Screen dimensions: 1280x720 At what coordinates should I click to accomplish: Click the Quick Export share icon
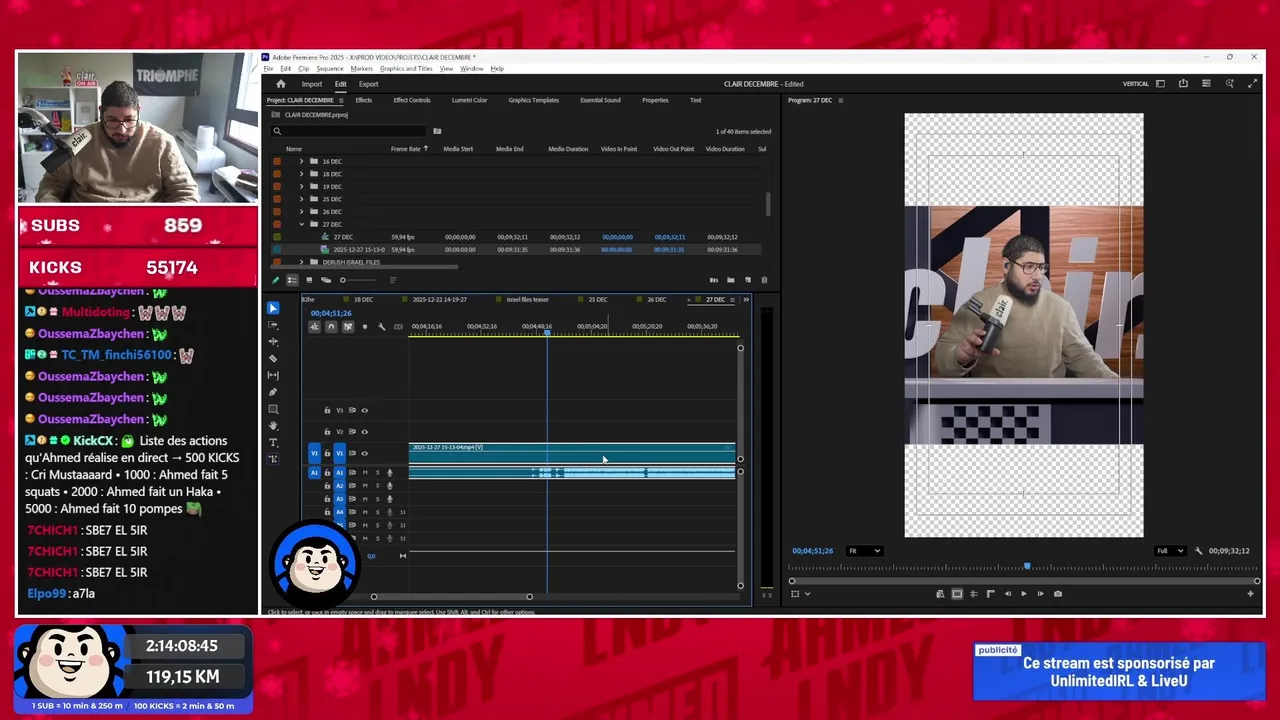1183,84
